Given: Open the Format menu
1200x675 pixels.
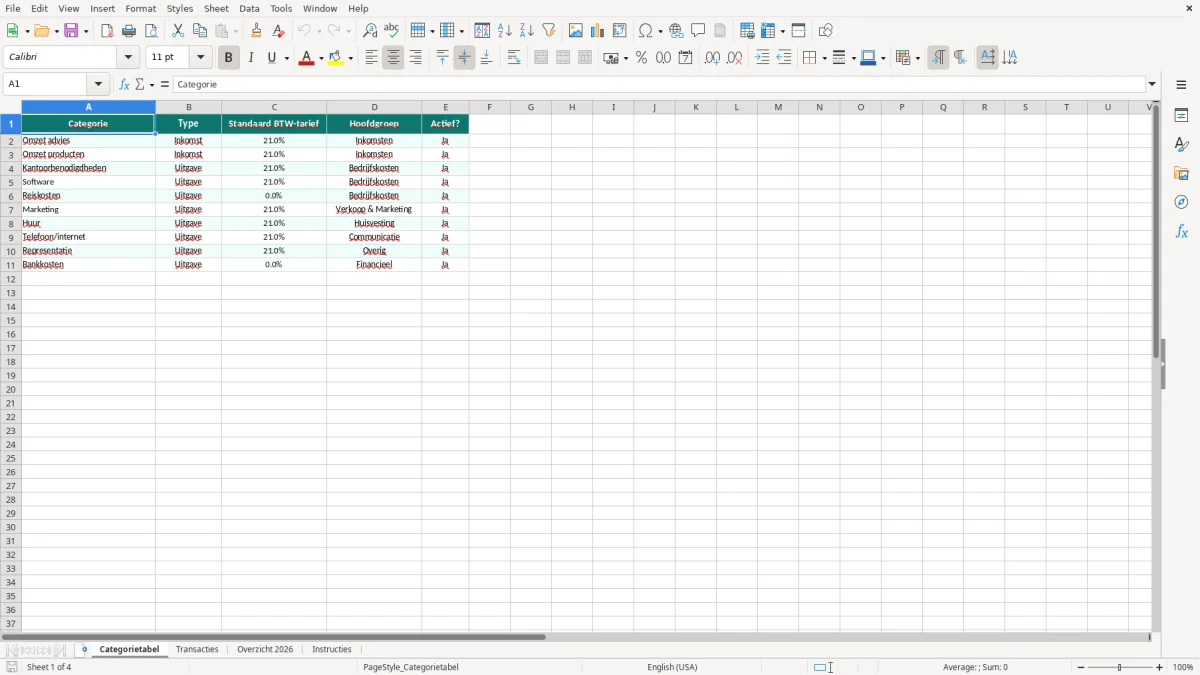Looking at the screenshot, I should (140, 8).
